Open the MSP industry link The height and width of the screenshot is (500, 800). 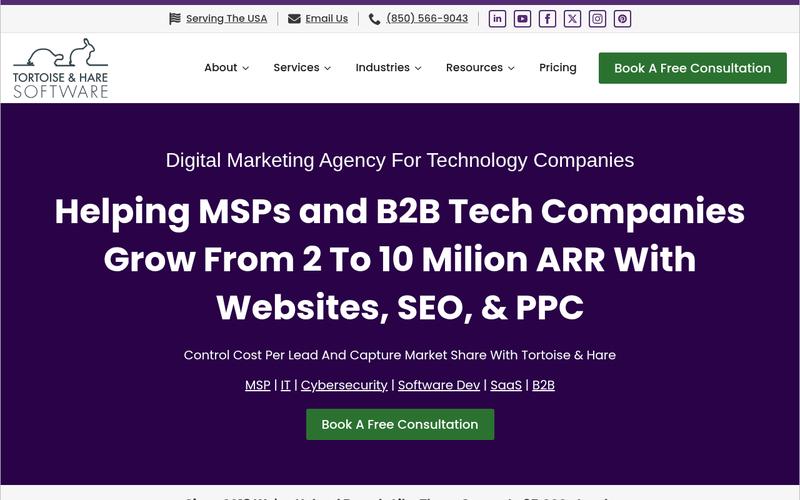coord(258,385)
